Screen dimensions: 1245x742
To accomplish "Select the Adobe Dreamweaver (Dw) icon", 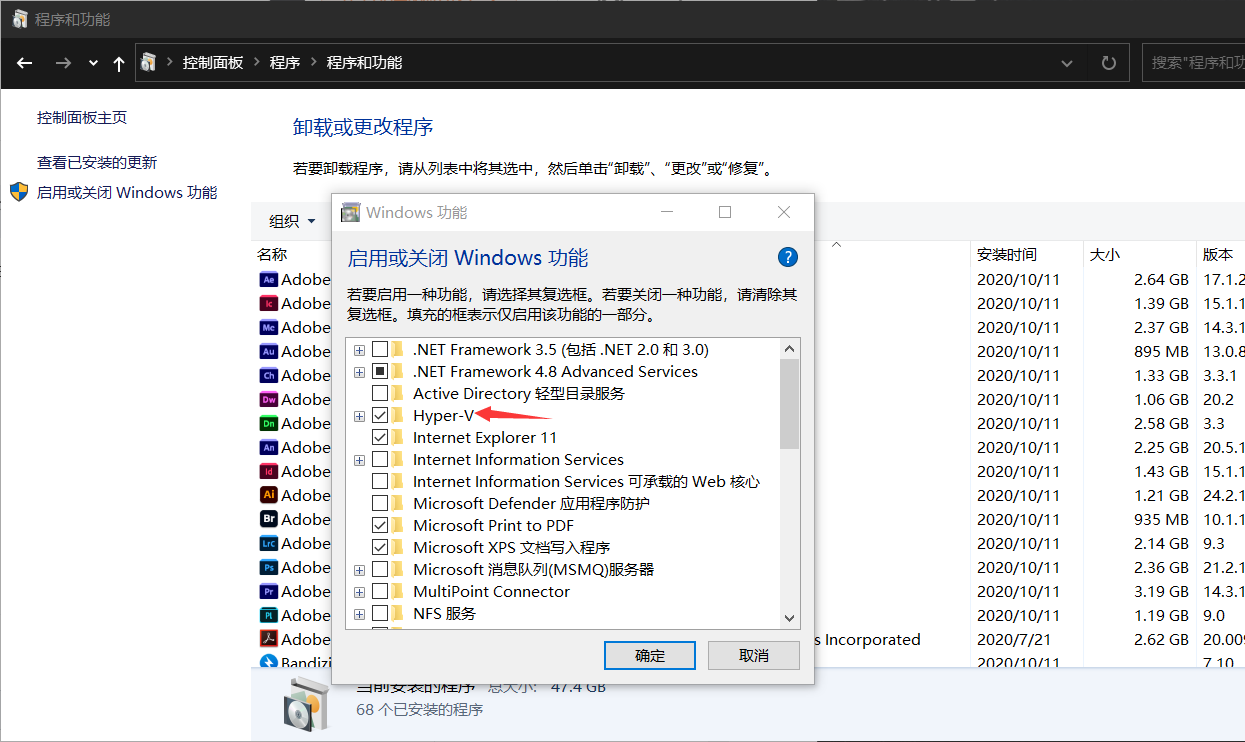I will [268, 399].
